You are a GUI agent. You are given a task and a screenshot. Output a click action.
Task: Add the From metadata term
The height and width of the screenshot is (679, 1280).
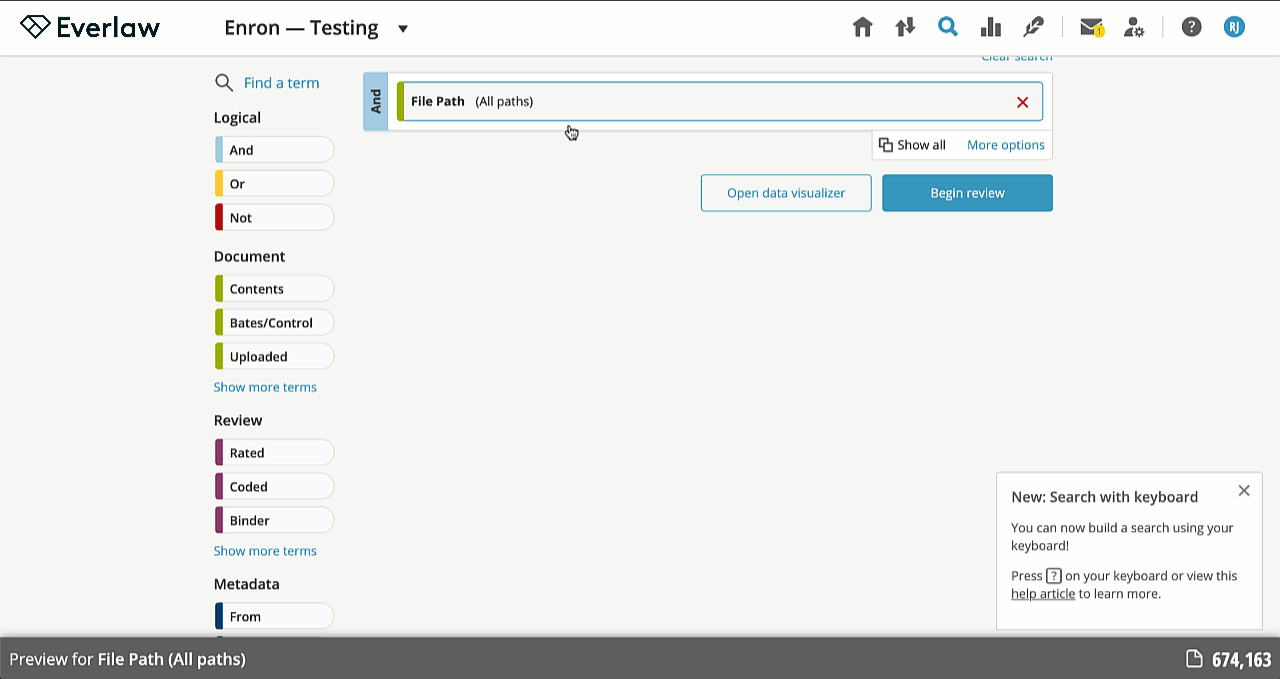274,616
